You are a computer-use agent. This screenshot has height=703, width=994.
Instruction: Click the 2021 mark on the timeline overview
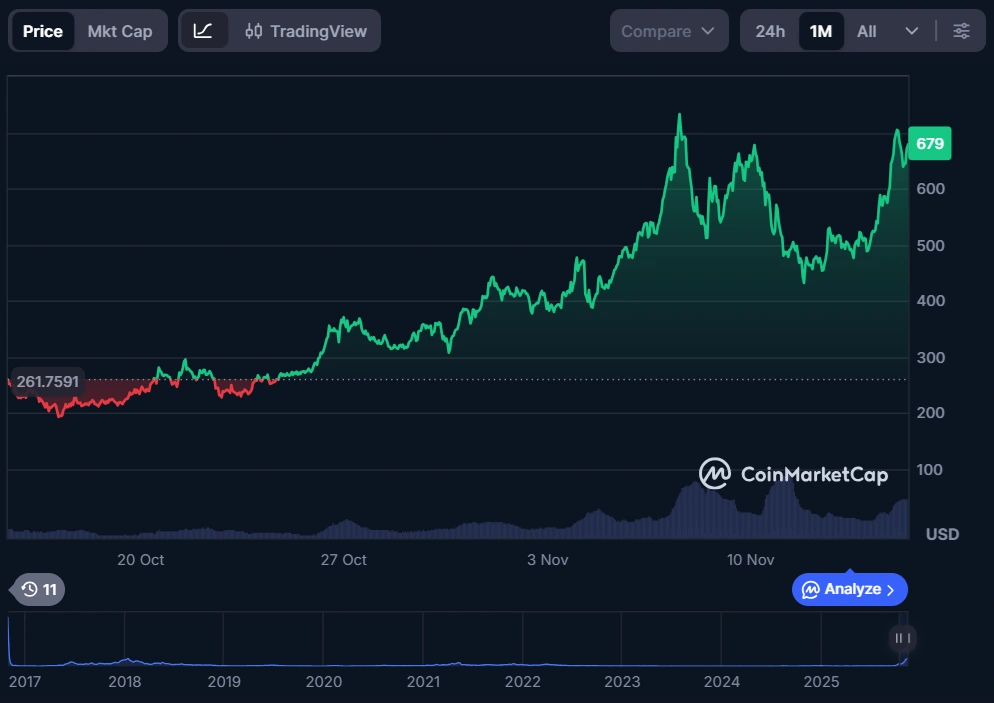click(423, 681)
